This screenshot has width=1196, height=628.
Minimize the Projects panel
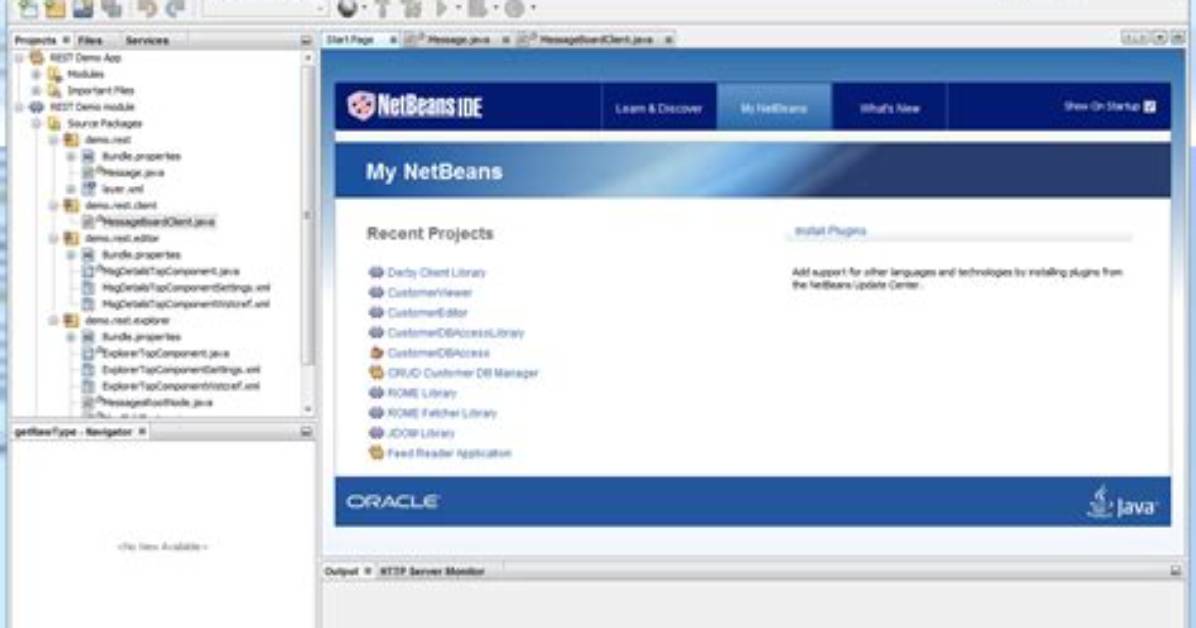pos(306,40)
